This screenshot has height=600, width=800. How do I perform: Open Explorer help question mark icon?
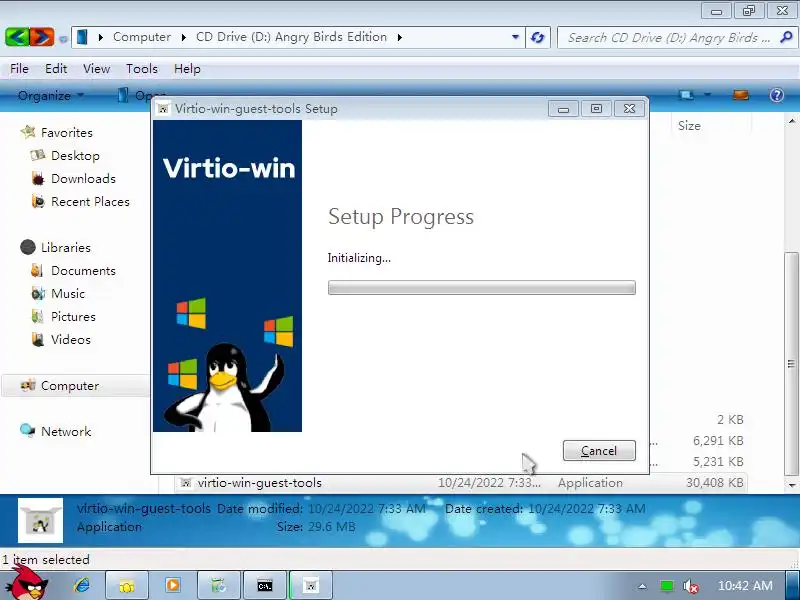tap(777, 95)
